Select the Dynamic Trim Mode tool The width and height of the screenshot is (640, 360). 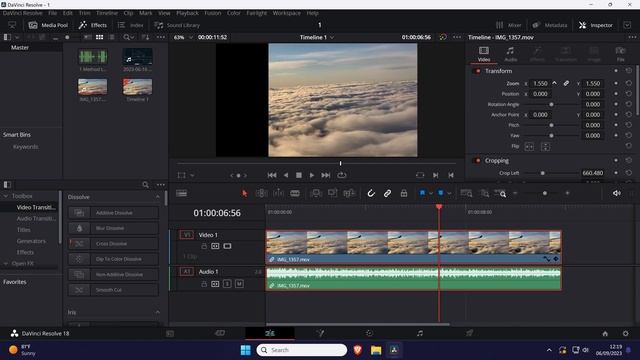click(278, 193)
